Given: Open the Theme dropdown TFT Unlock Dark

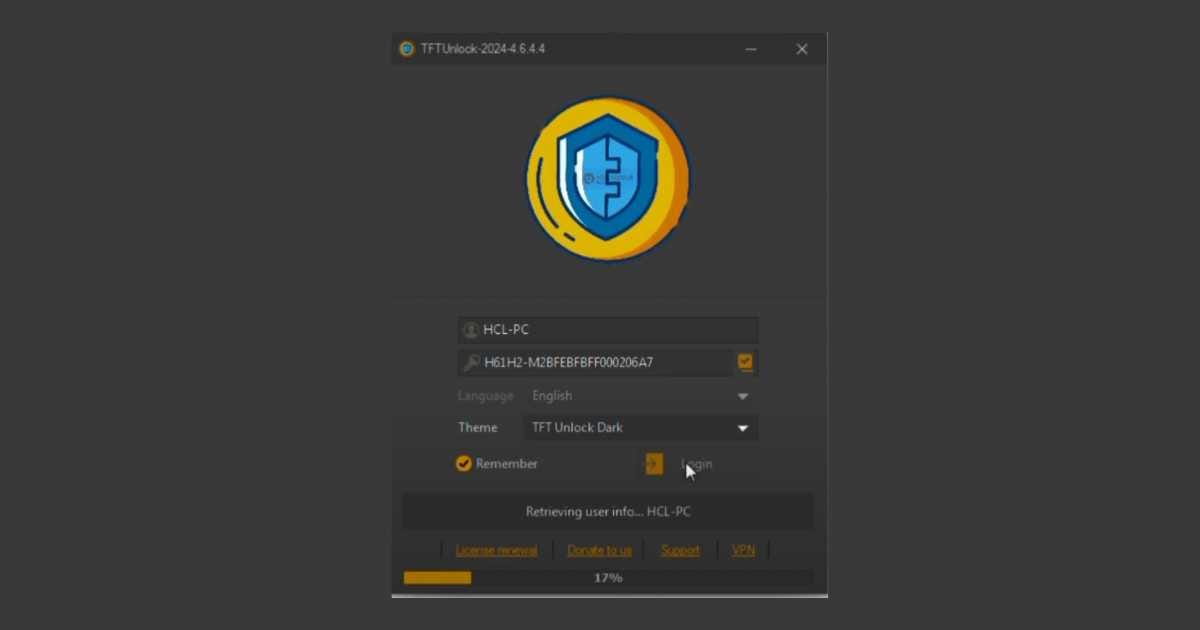Looking at the screenshot, I should coord(640,428).
